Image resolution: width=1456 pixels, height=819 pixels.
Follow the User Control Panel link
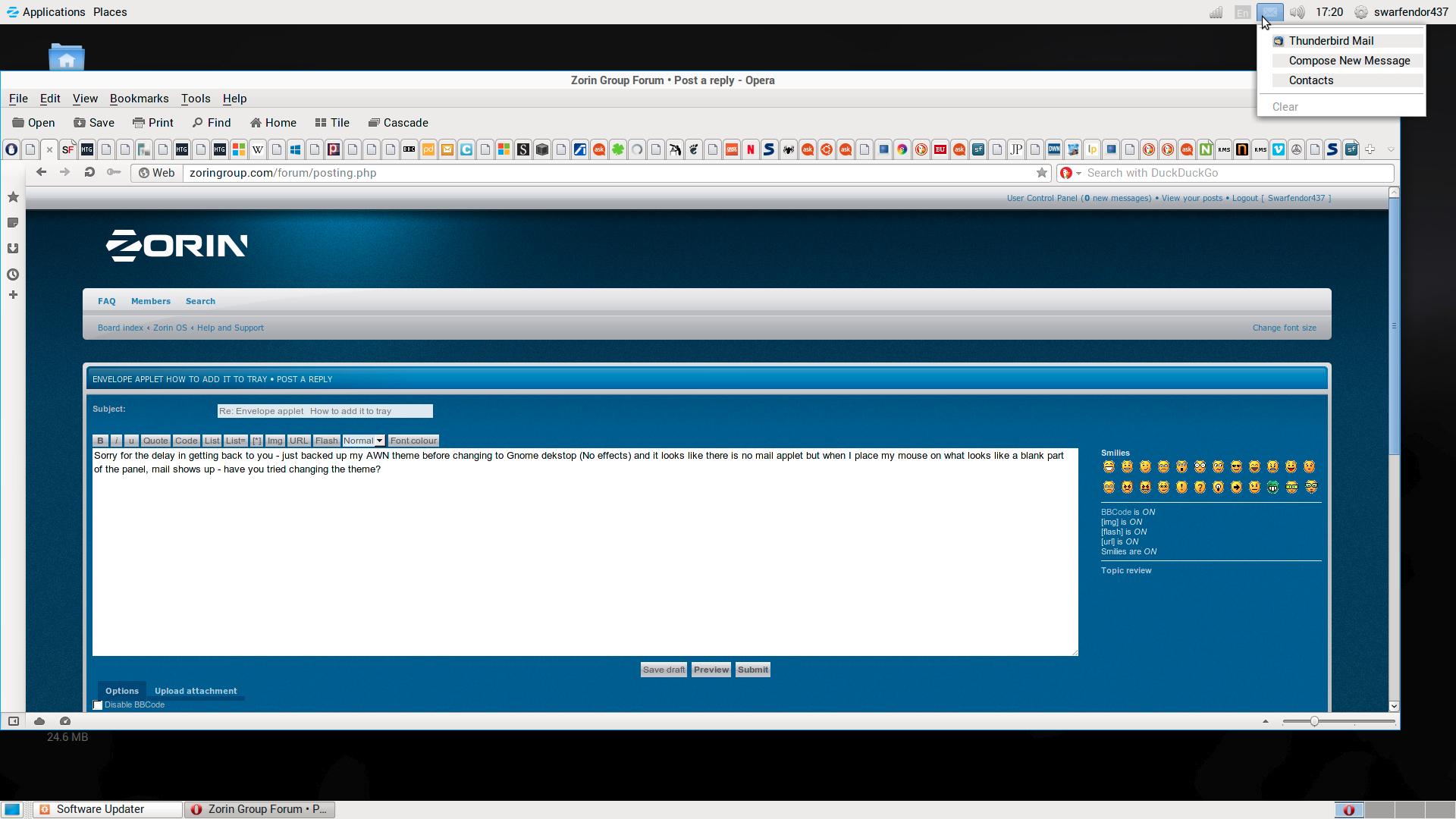1042,198
